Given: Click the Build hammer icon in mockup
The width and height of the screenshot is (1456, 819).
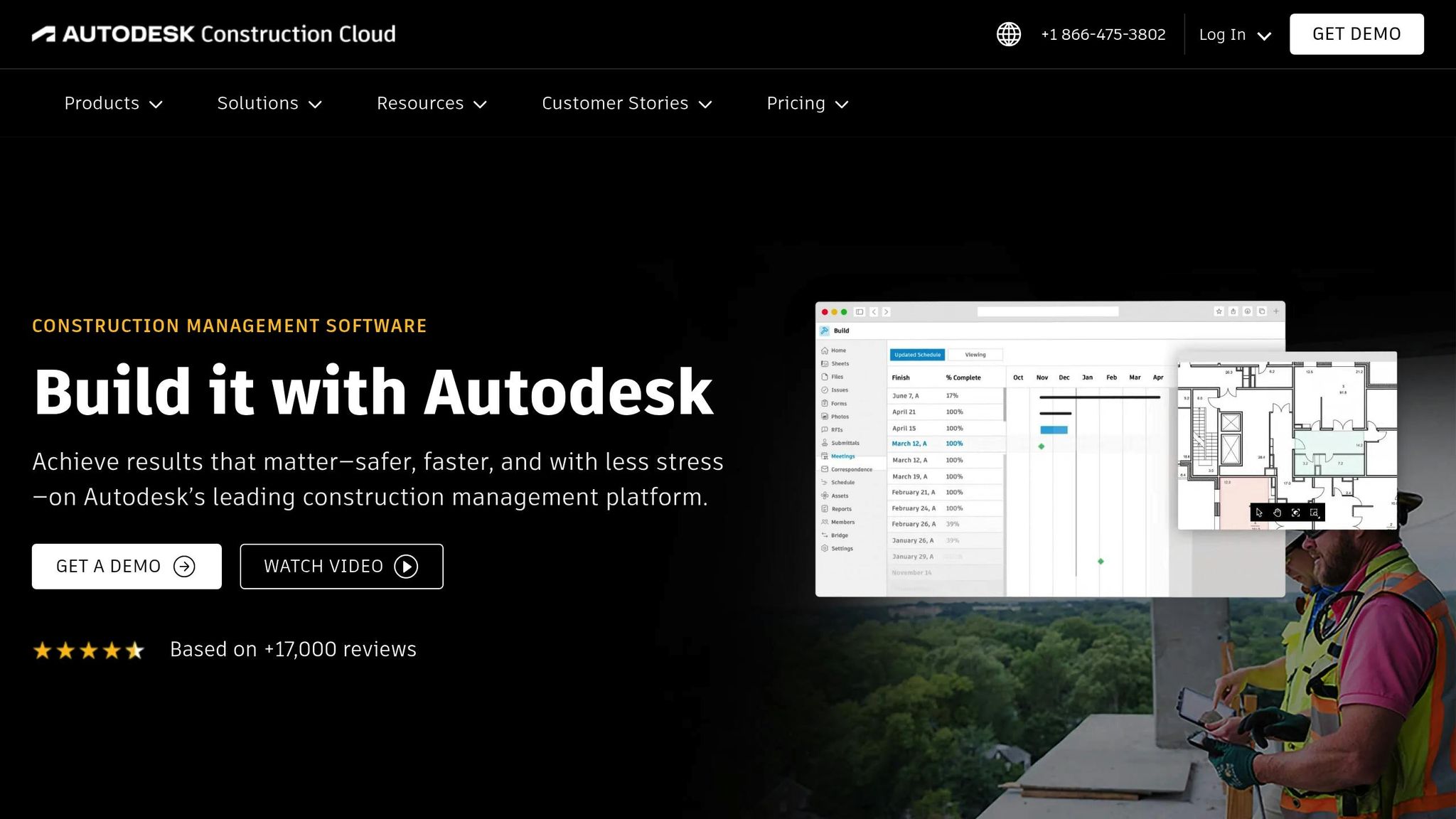Looking at the screenshot, I should pos(825,331).
